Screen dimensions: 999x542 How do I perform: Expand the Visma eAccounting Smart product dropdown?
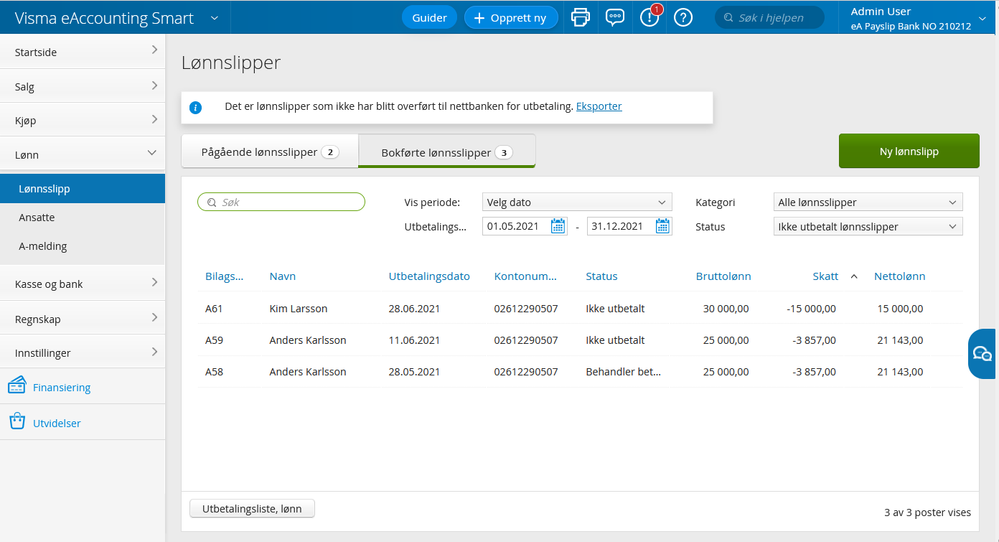pos(215,18)
